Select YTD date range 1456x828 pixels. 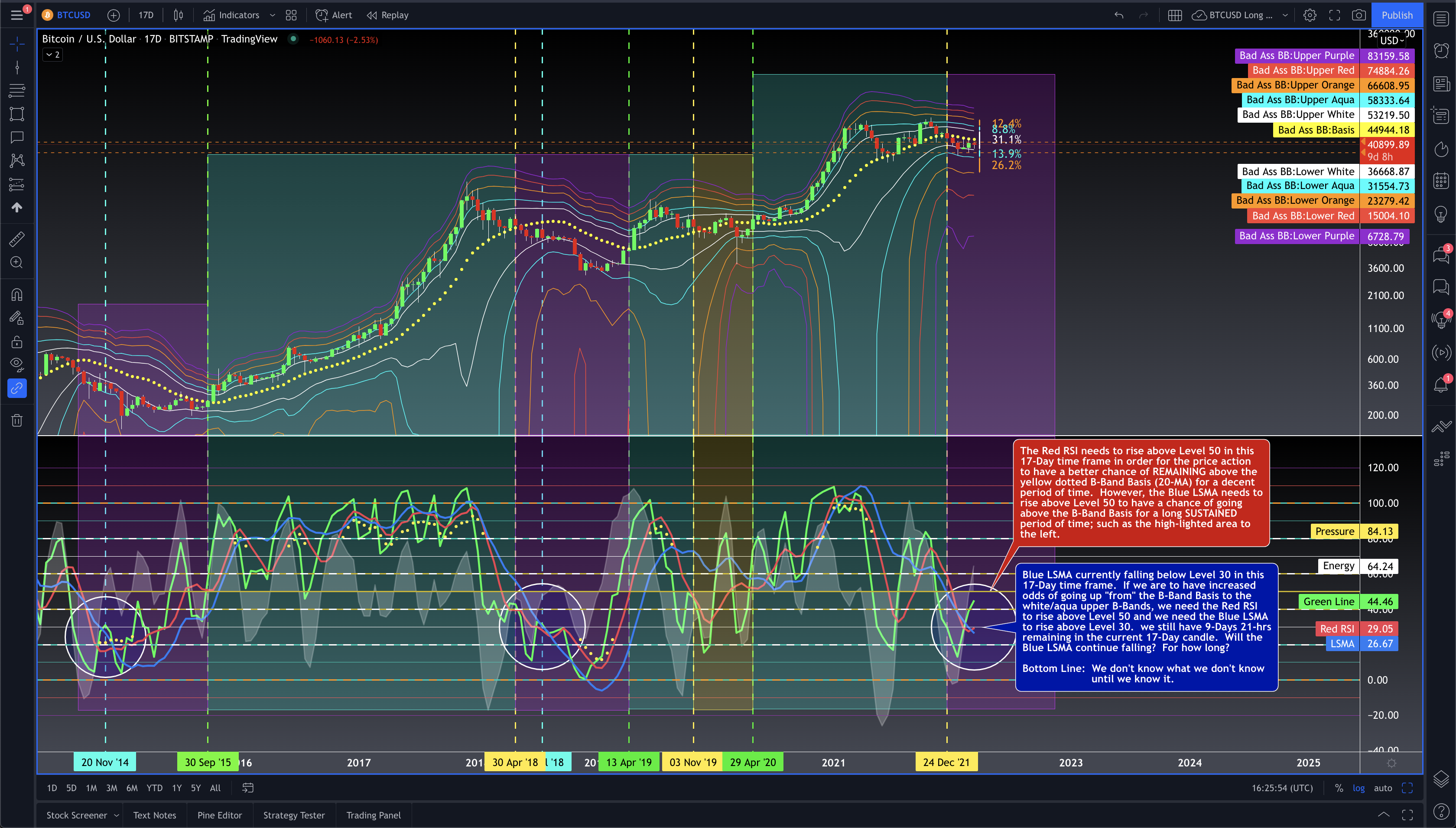[x=154, y=788]
